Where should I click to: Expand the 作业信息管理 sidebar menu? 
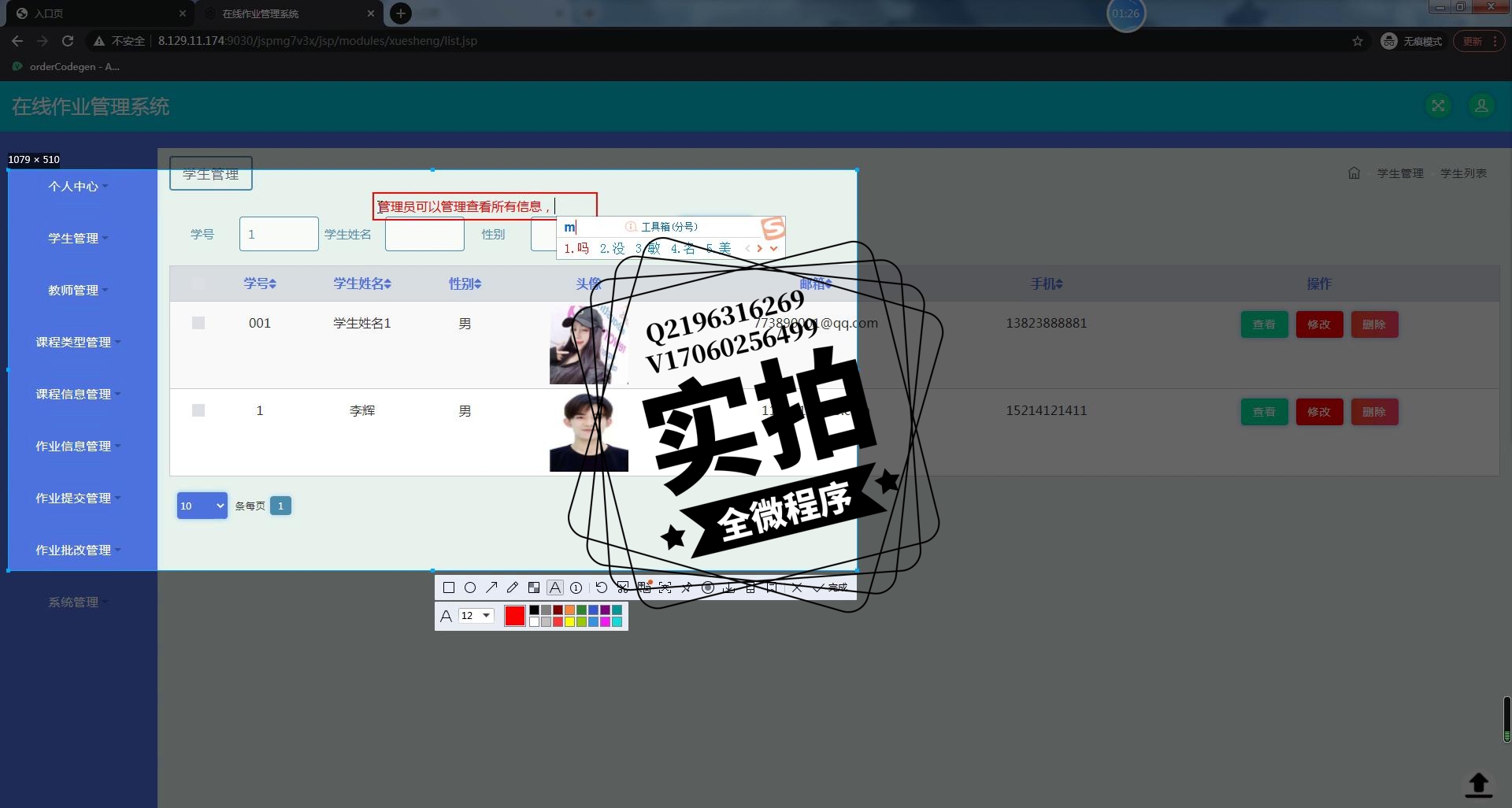click(78, 447)
